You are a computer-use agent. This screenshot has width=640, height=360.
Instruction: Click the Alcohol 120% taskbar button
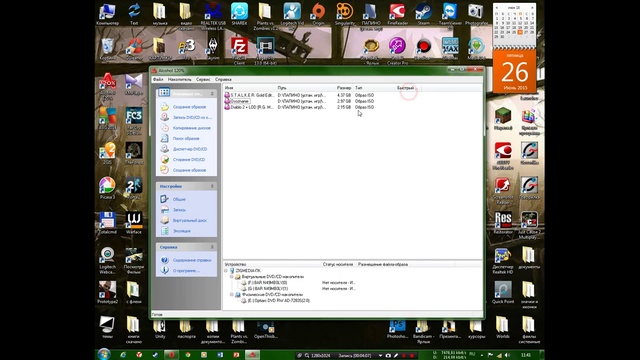(x=252, y=355)
